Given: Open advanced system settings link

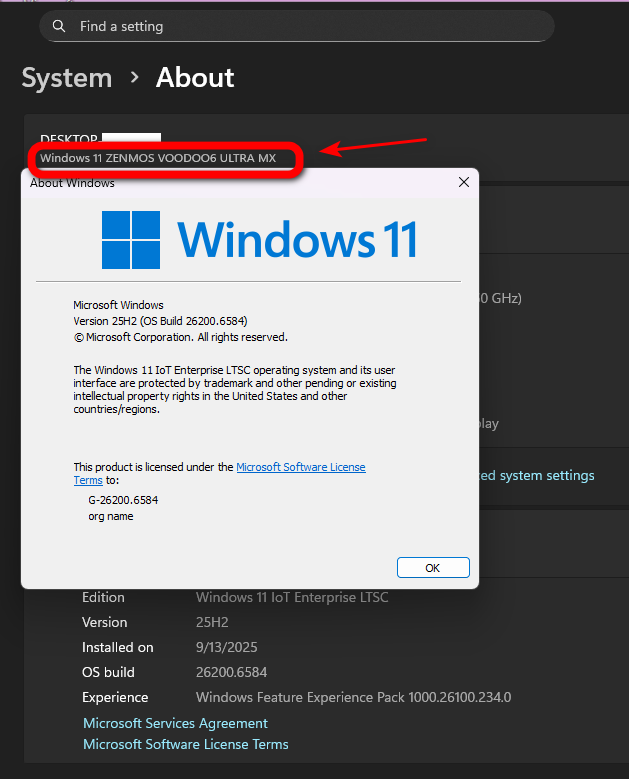Looking at the screenshot, I should coord(537,475).
